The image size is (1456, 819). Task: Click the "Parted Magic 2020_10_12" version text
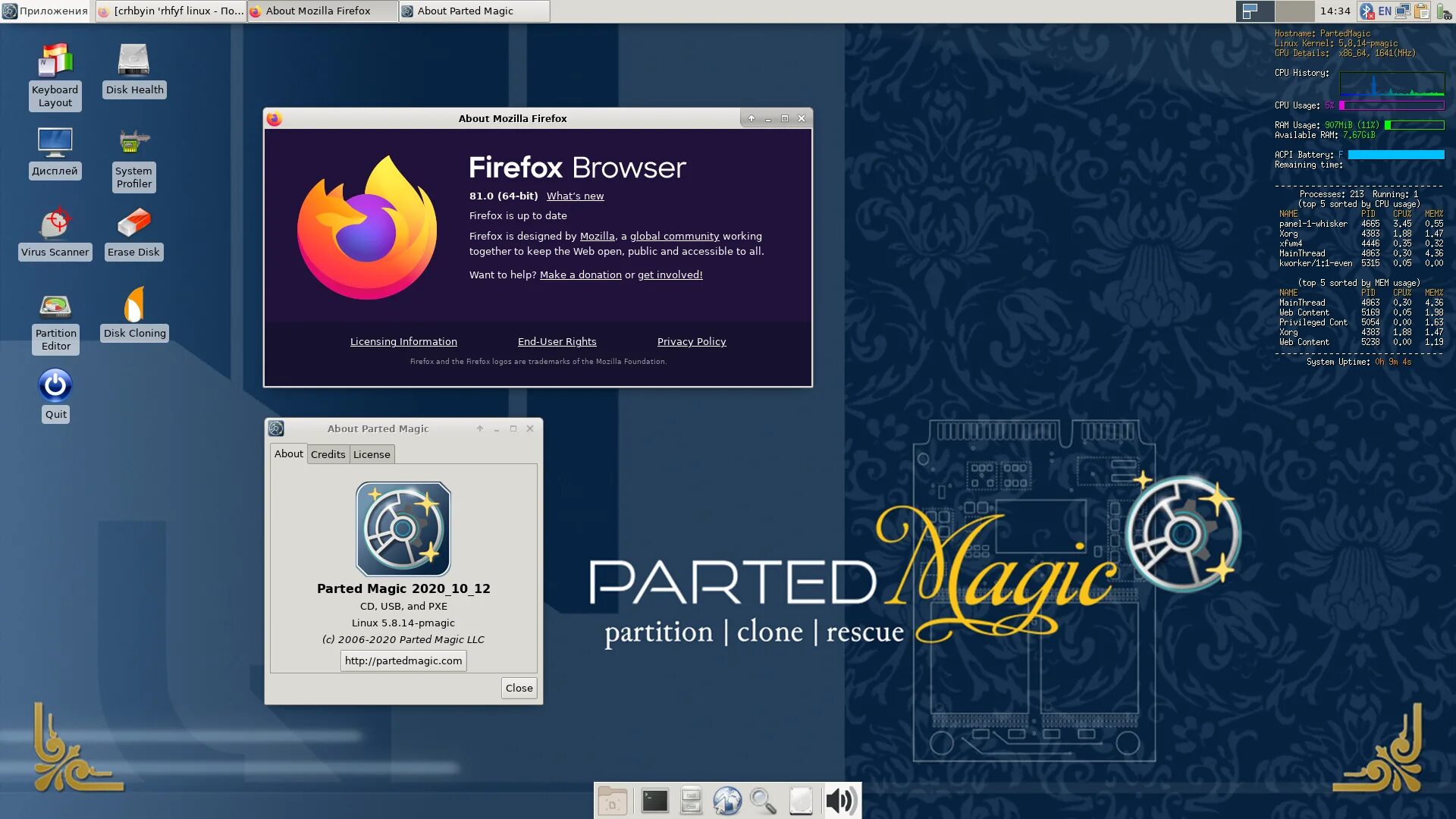pos(403,588)
